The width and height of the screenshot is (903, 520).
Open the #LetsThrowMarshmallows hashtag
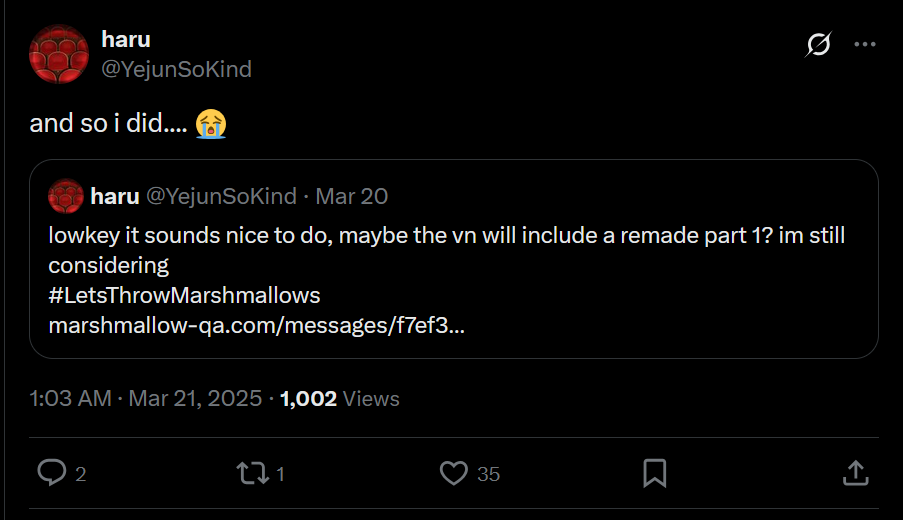point(184,295)
